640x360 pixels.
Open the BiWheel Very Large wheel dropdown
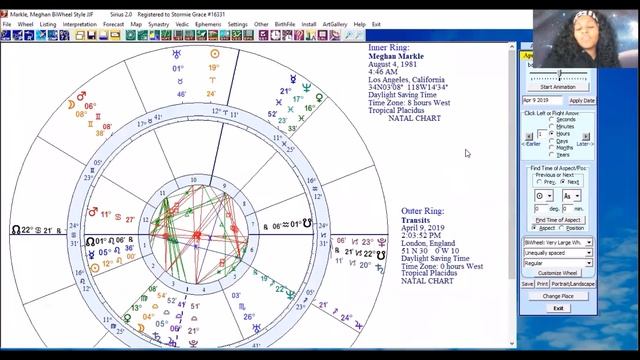click(x=558, y=242)
